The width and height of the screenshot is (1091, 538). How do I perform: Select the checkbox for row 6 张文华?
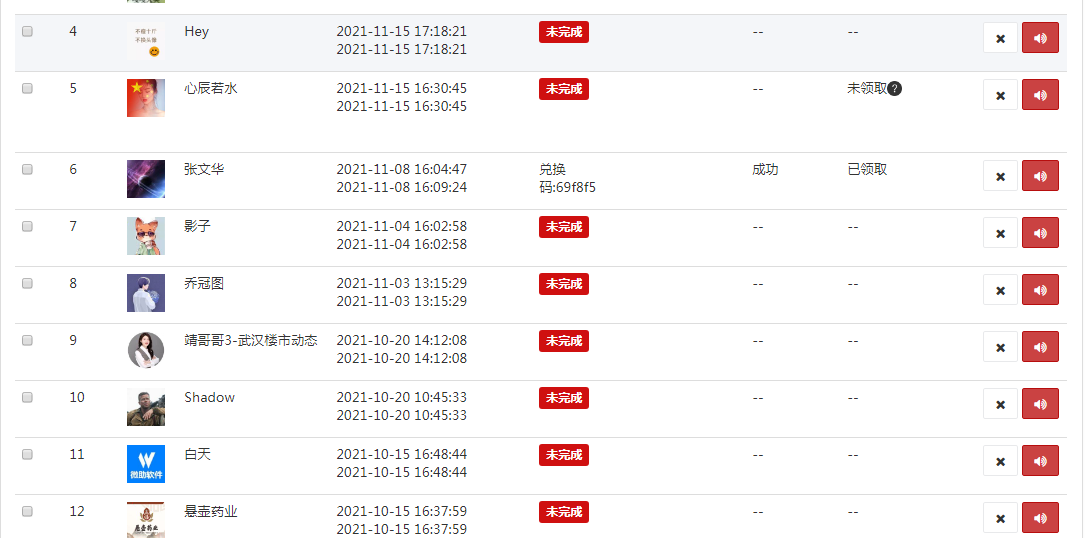click(x=27, y=169)
